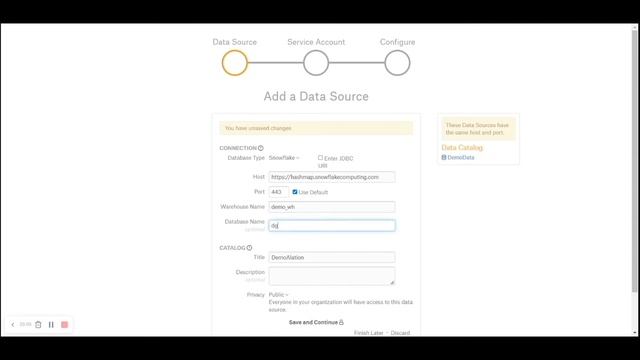Select the Configure step circle
This screenshot has width=640, height=360.
(397, 63)
